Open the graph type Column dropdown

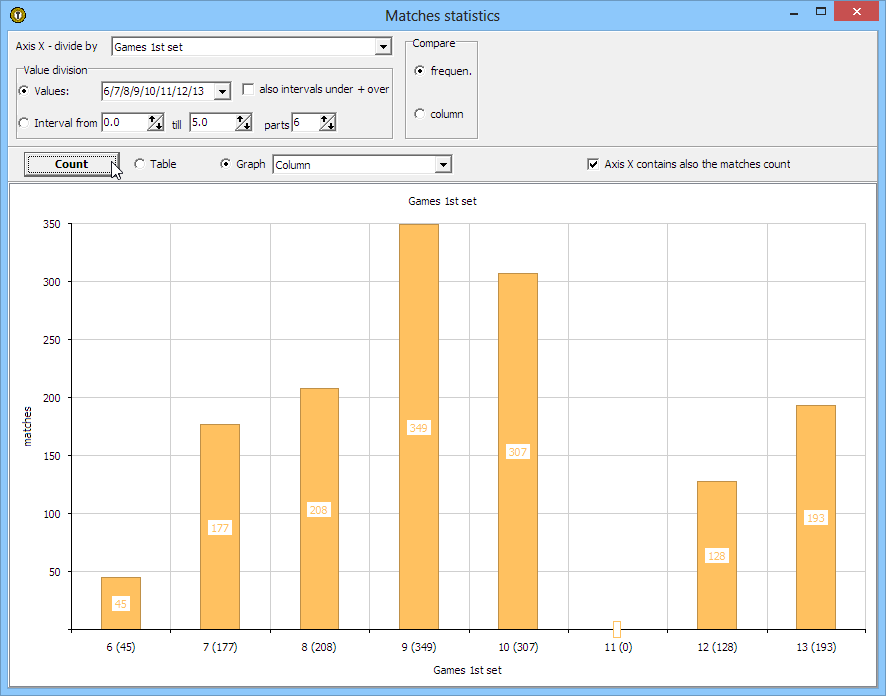(x=443, y=165)
